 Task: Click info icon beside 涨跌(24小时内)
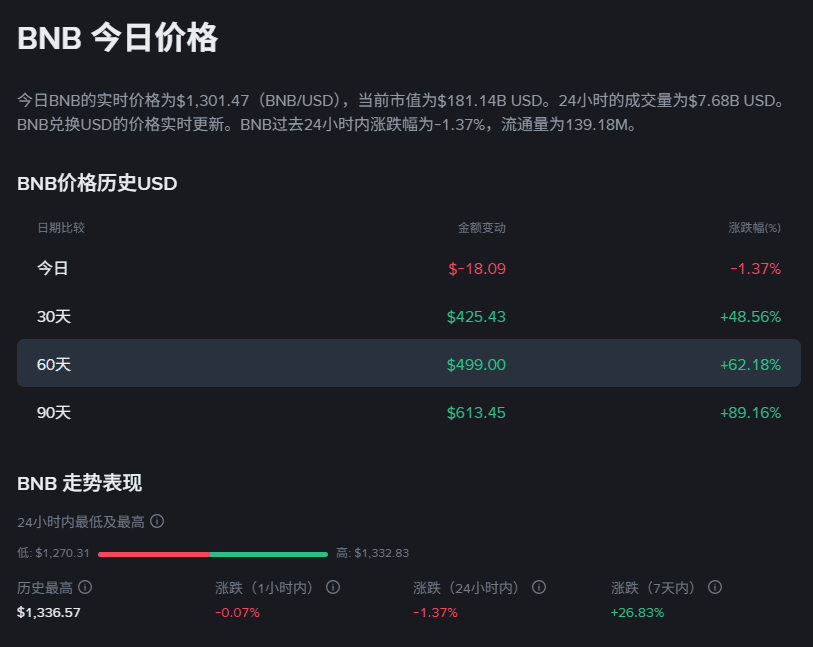[539, 587]
